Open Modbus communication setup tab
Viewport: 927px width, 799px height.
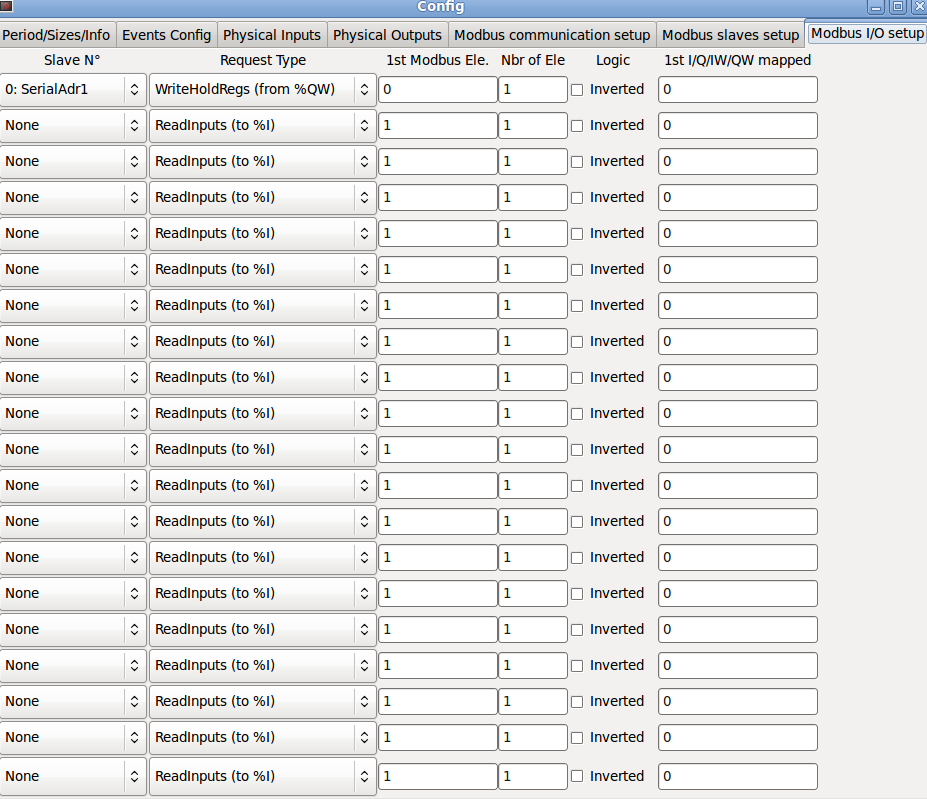552,35
